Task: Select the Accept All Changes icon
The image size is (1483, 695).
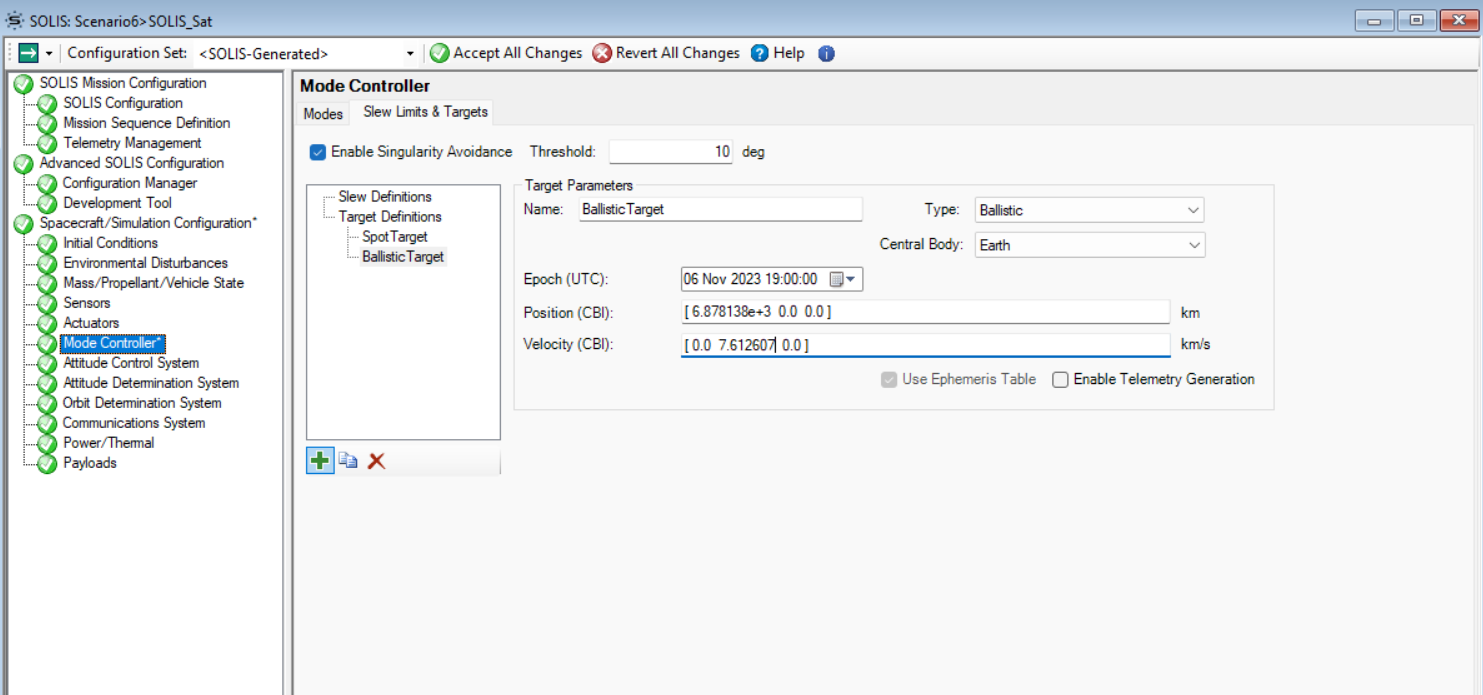Action: pos(441,53)
